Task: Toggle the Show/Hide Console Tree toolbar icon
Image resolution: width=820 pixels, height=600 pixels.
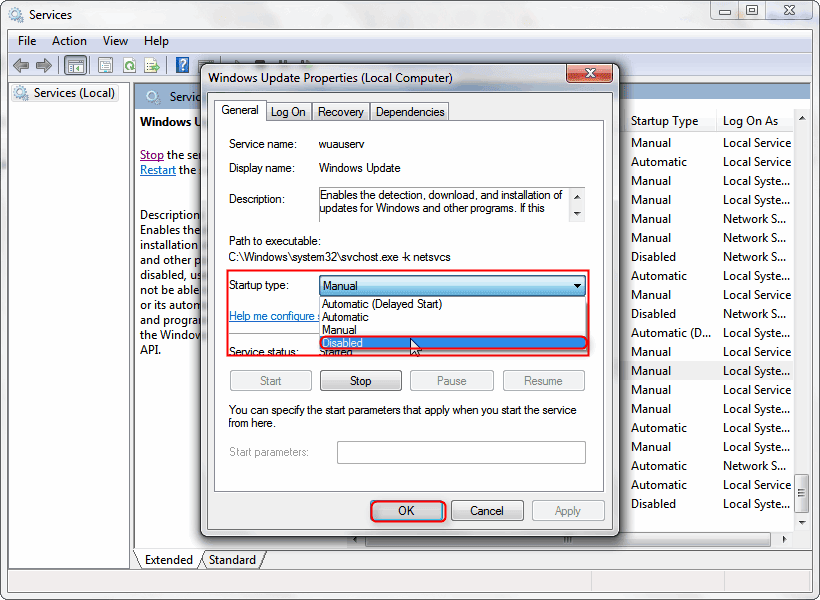Action: point(75,66)
